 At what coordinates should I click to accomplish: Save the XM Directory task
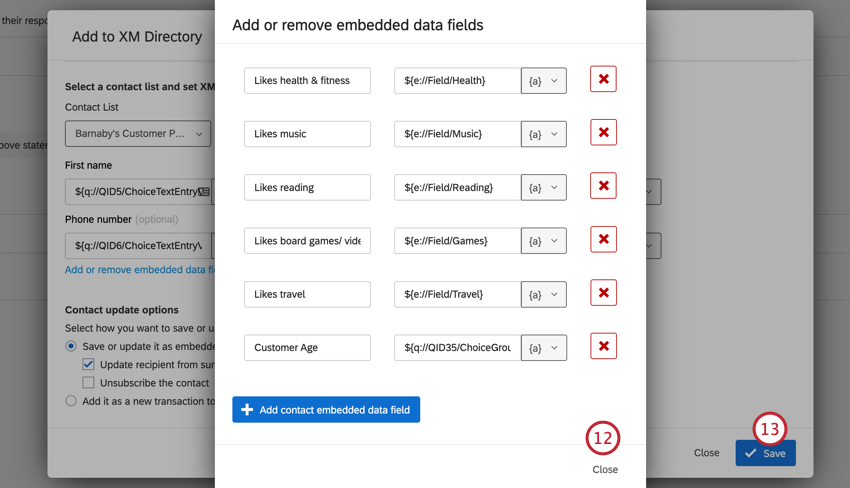[x=765, y=453]
